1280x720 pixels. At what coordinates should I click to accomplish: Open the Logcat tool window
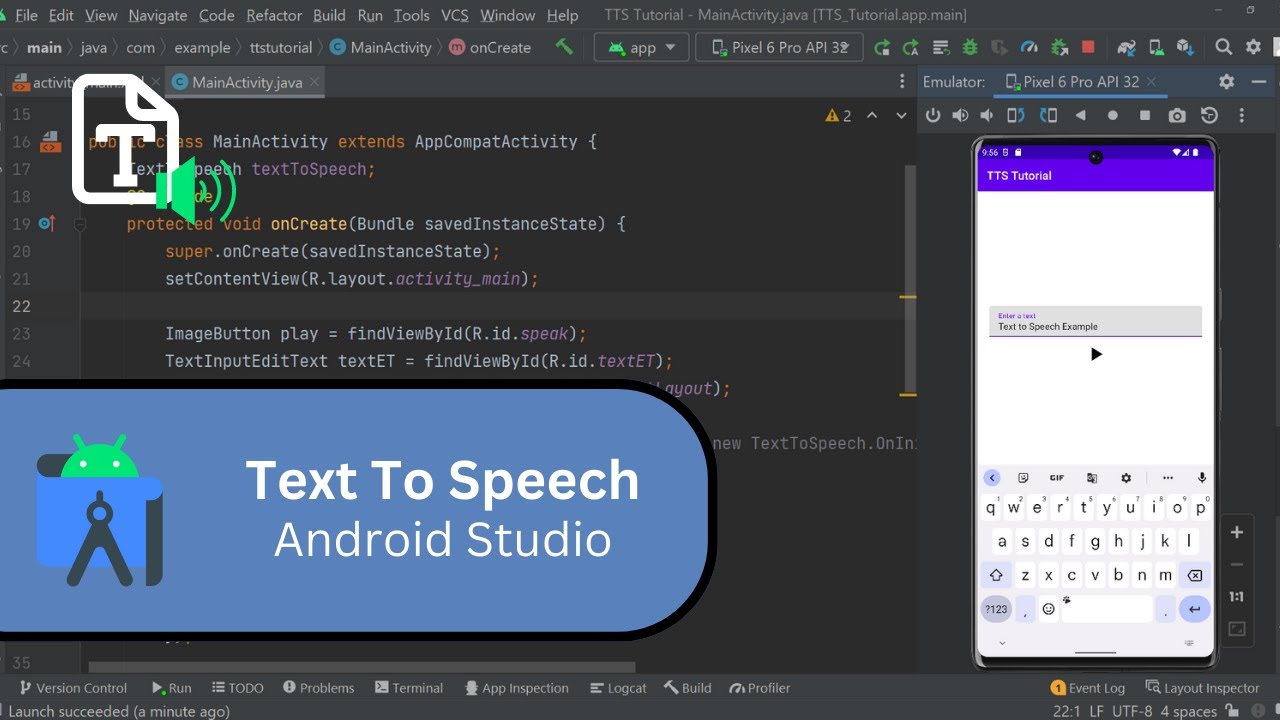click(618, 688)
